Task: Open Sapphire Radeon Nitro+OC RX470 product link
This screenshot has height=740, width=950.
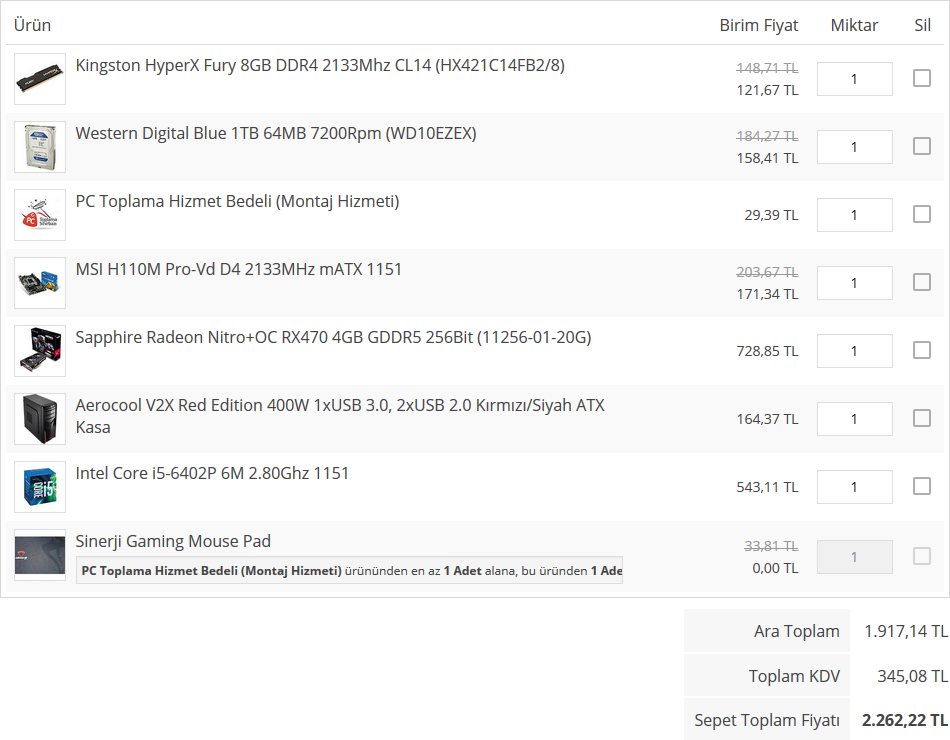Action: pyautogui.click(x=333, y=337)
